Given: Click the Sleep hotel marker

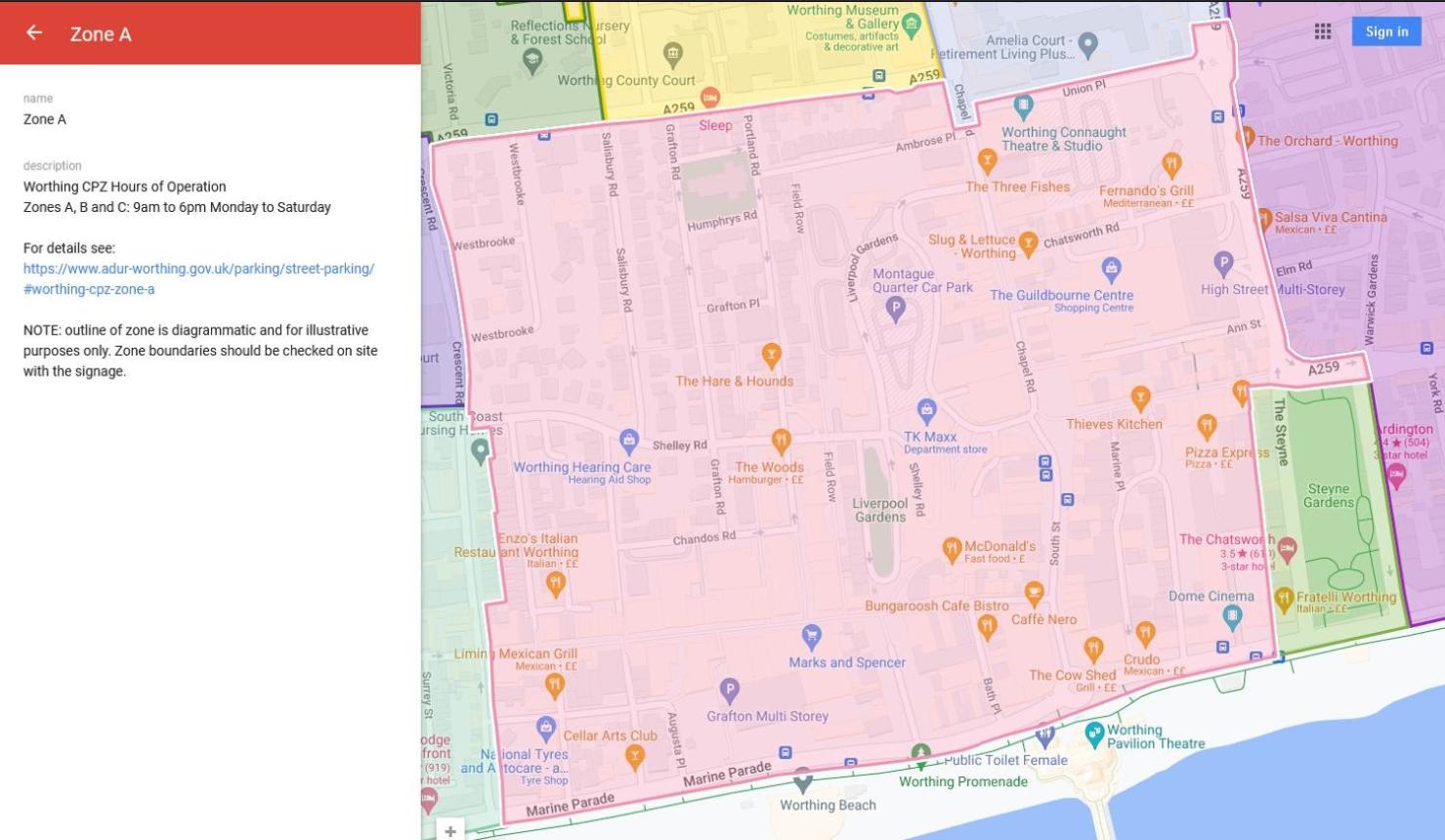Looking at the screenshot, I should [710, 98].
